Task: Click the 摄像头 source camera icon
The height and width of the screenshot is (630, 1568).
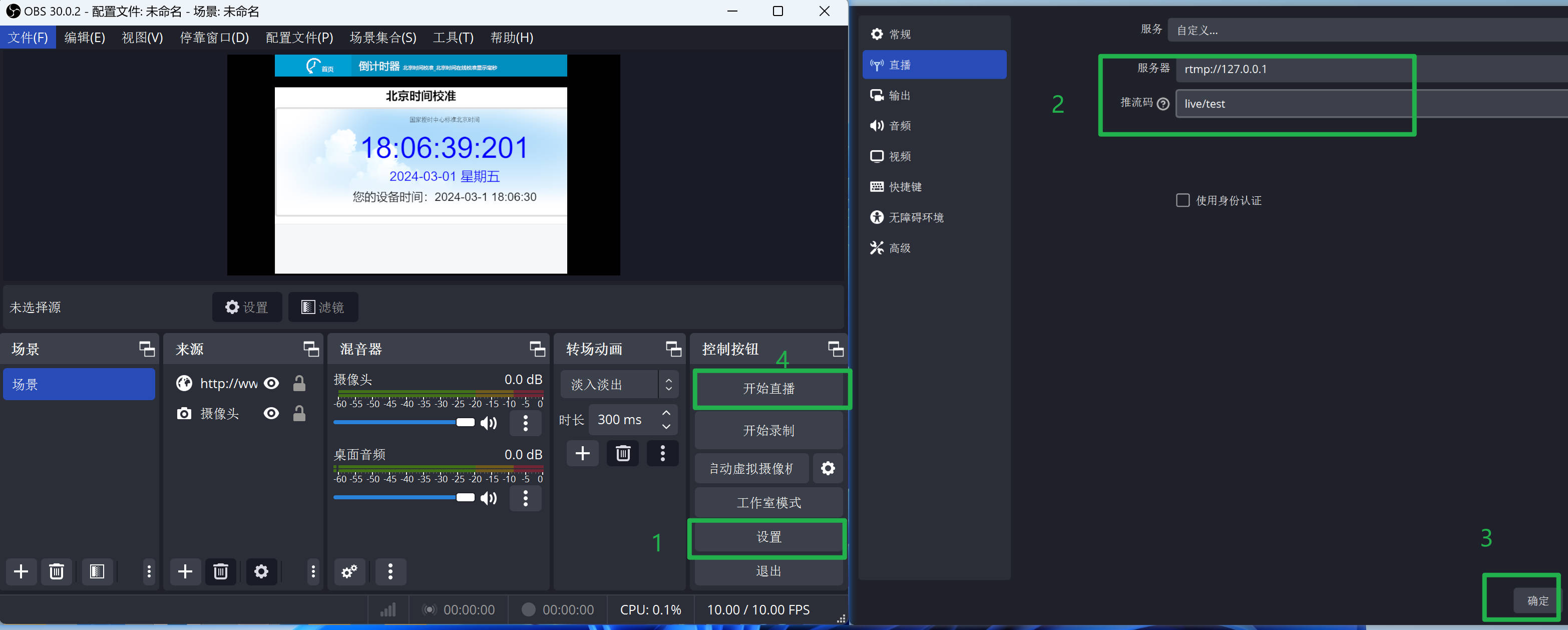Action: pos(184,414)
